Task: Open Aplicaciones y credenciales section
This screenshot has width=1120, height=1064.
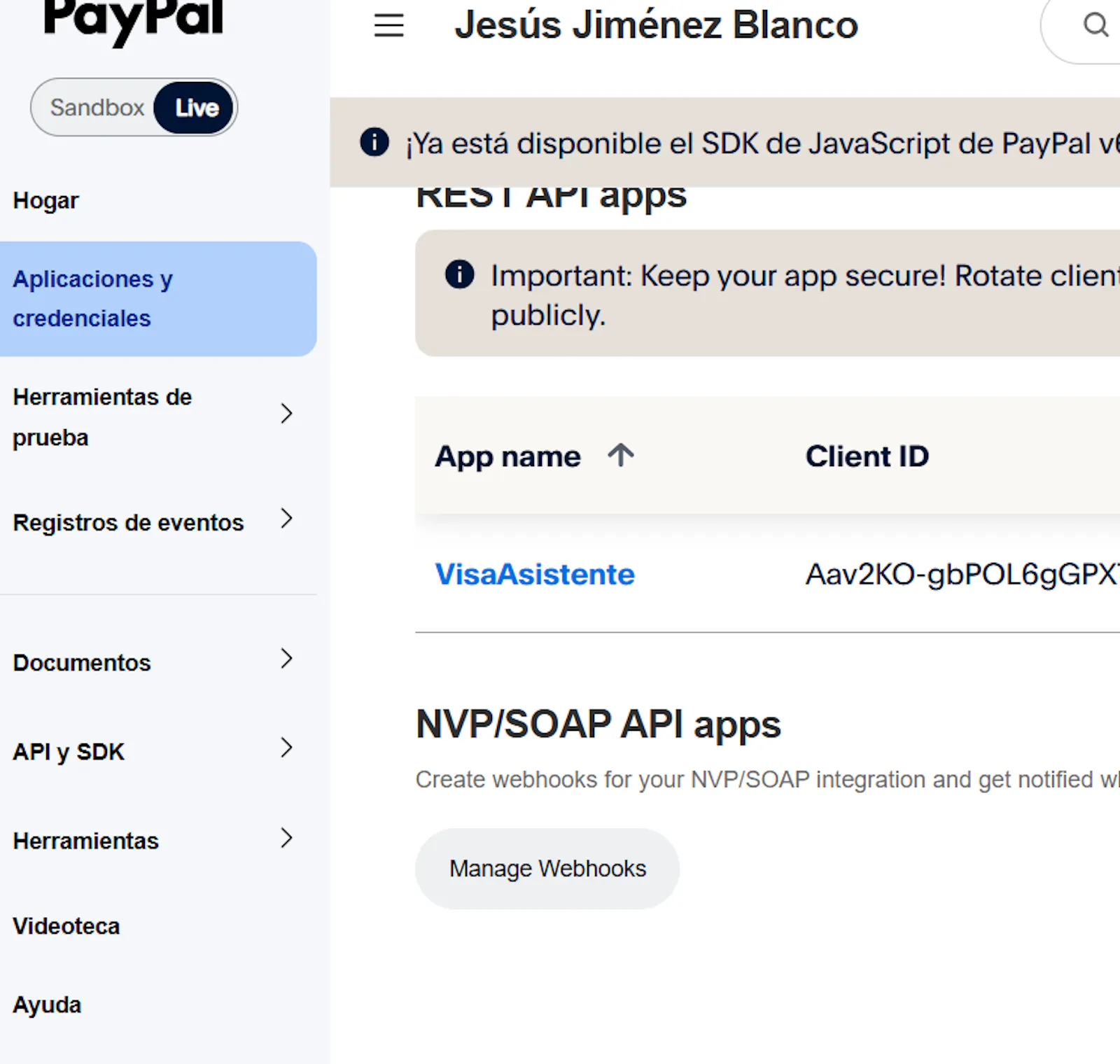Action: pyautogui.click(x=158, y=299)
